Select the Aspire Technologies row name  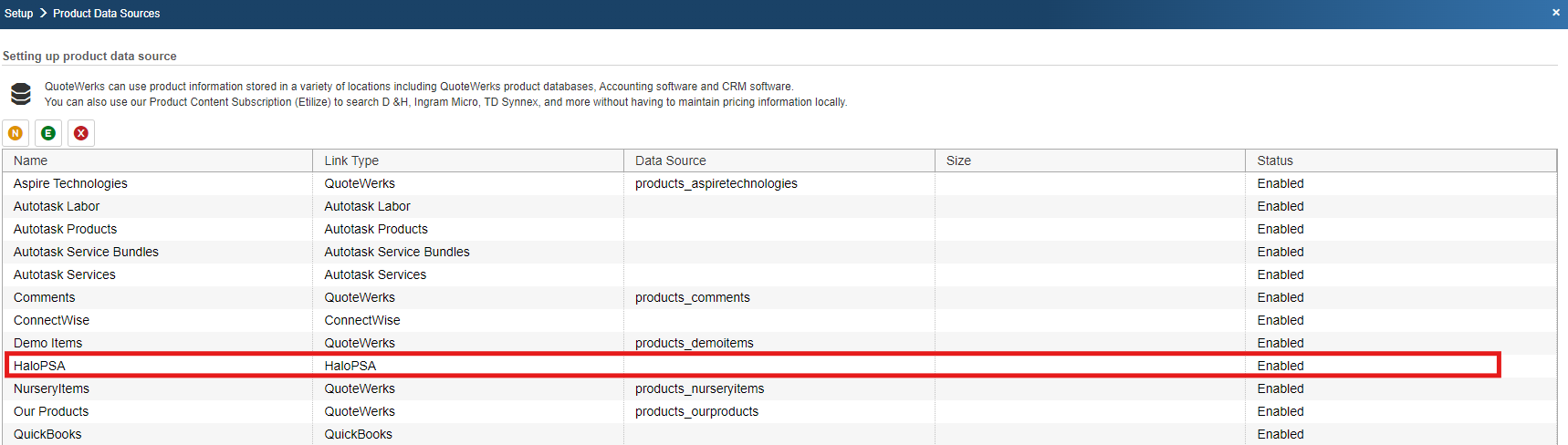70,183
